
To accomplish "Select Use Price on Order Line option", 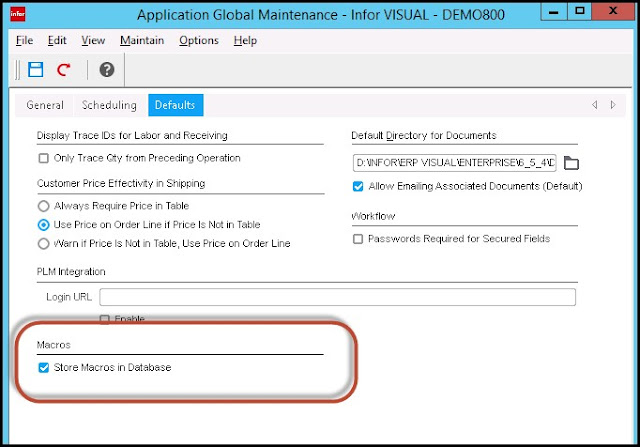I will click(43, 225).
